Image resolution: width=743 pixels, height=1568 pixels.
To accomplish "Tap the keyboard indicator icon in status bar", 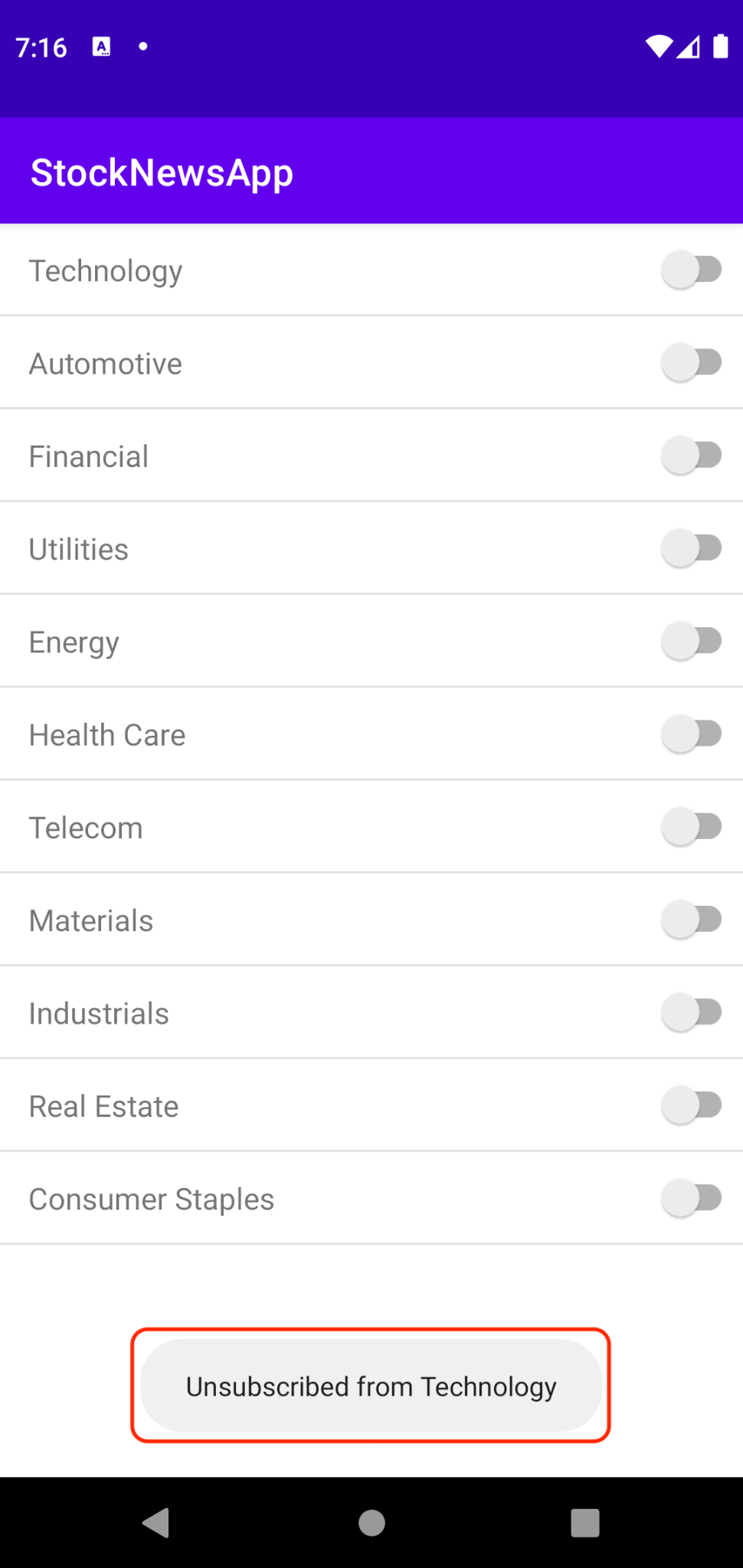I will [x=101, y=47].
